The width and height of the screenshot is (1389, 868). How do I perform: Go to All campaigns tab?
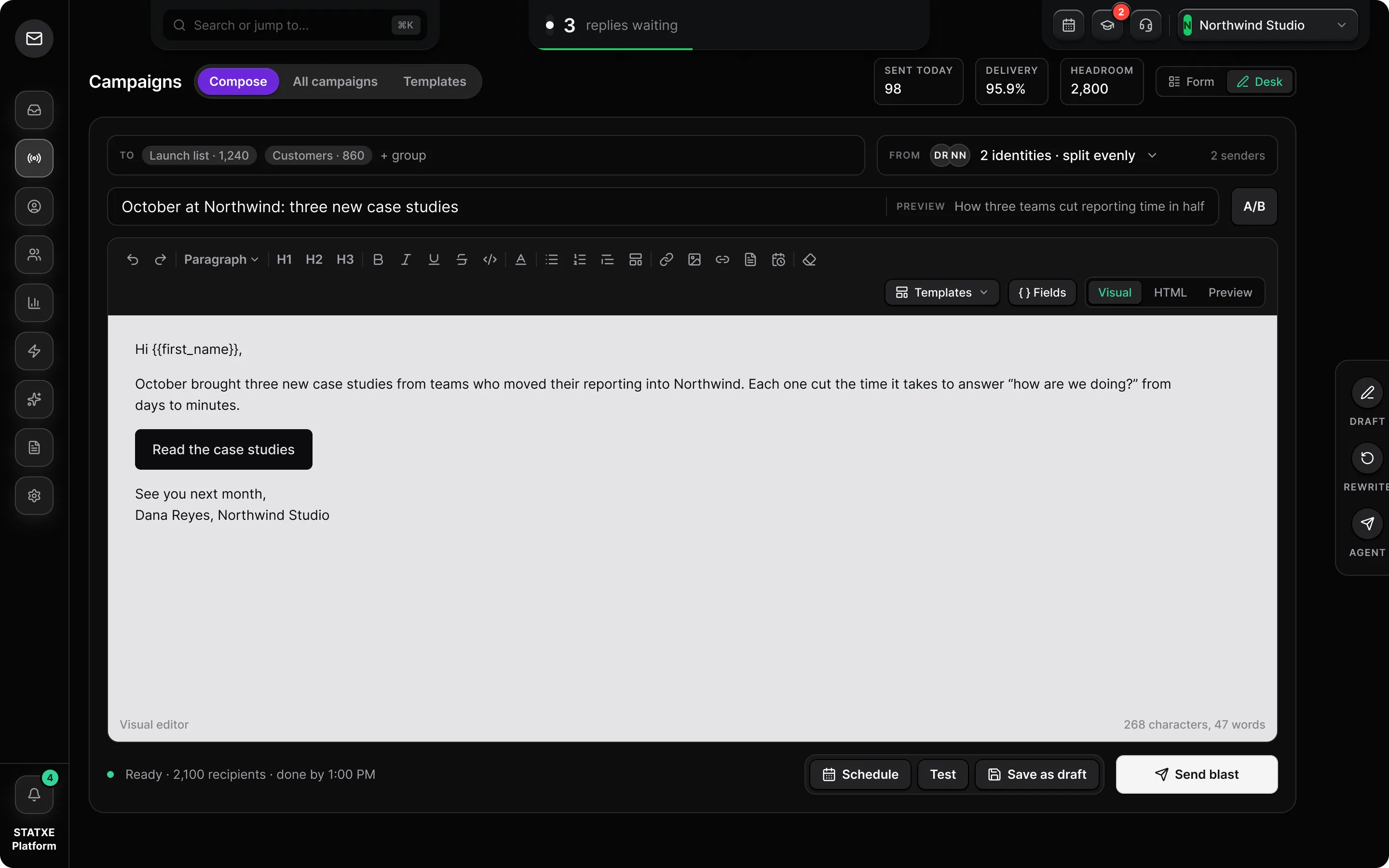pyautogui.click(x=335, y=81)
